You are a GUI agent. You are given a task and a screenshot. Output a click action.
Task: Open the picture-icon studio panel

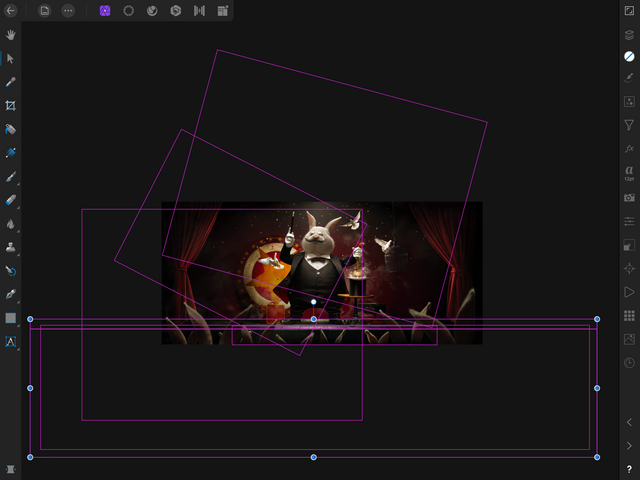pos(629,339)
